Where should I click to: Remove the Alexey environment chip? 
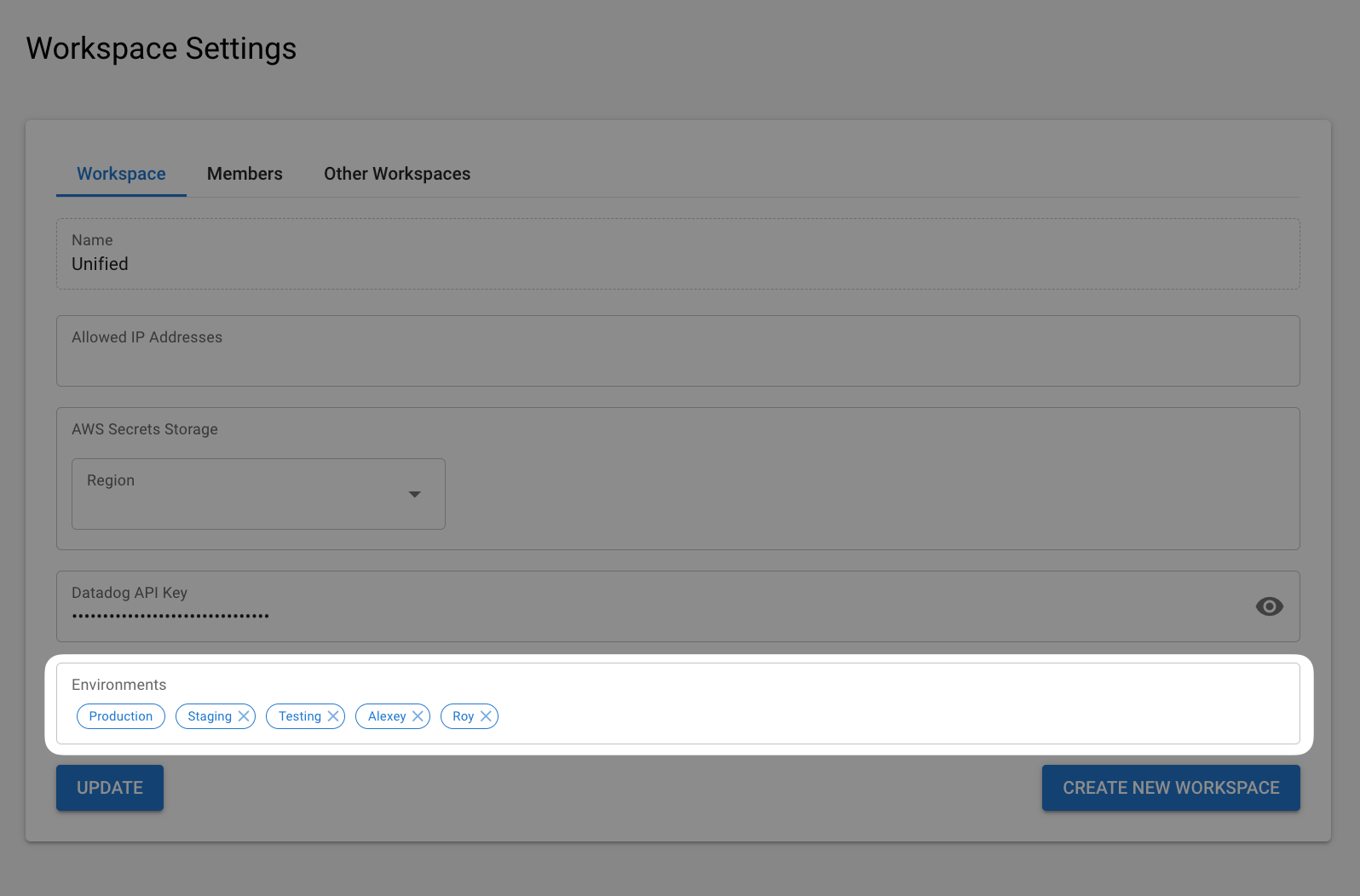(x=418, y=716)
